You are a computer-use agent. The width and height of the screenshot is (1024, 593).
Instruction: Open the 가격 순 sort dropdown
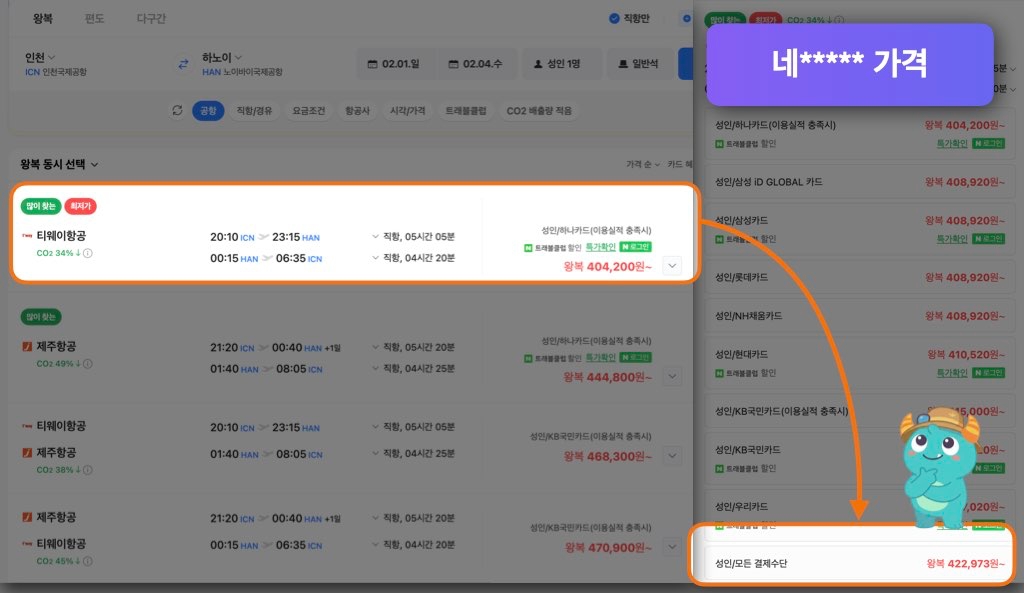tap(643, 164)
